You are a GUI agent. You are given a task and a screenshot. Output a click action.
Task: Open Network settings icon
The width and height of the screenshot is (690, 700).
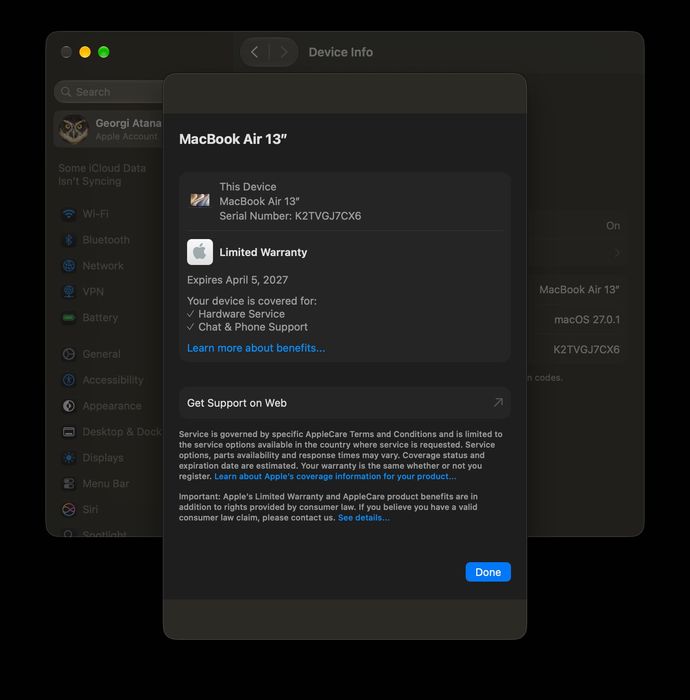click(x=69, y=266)
